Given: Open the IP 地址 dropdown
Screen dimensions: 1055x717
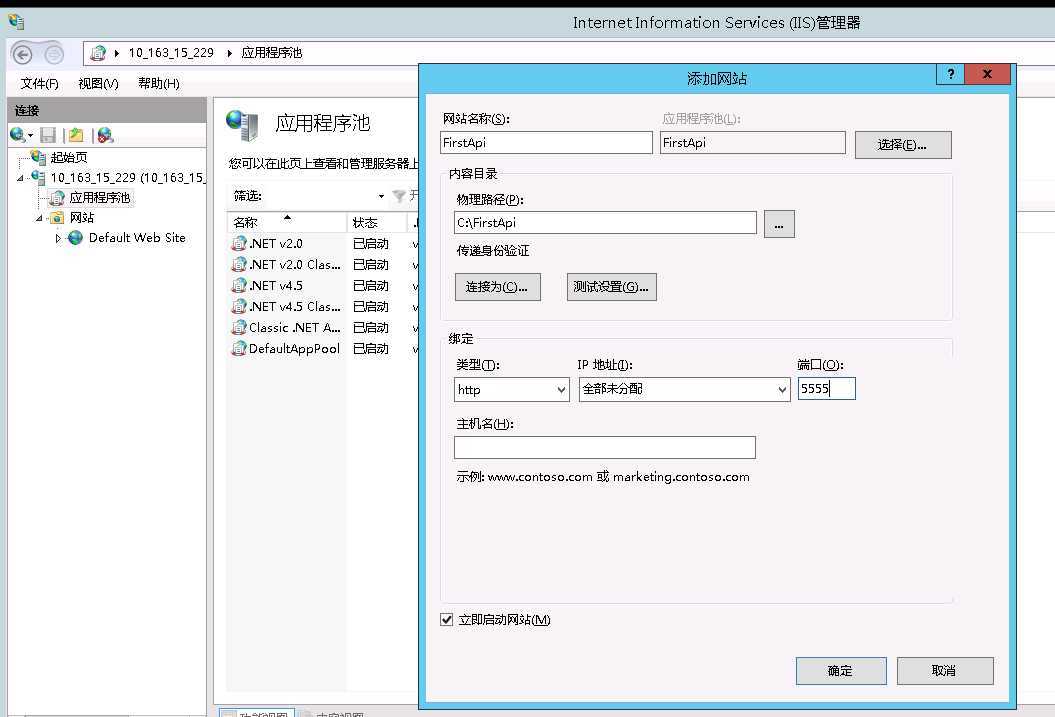Looking at the screenshot, I should (782, 389).
